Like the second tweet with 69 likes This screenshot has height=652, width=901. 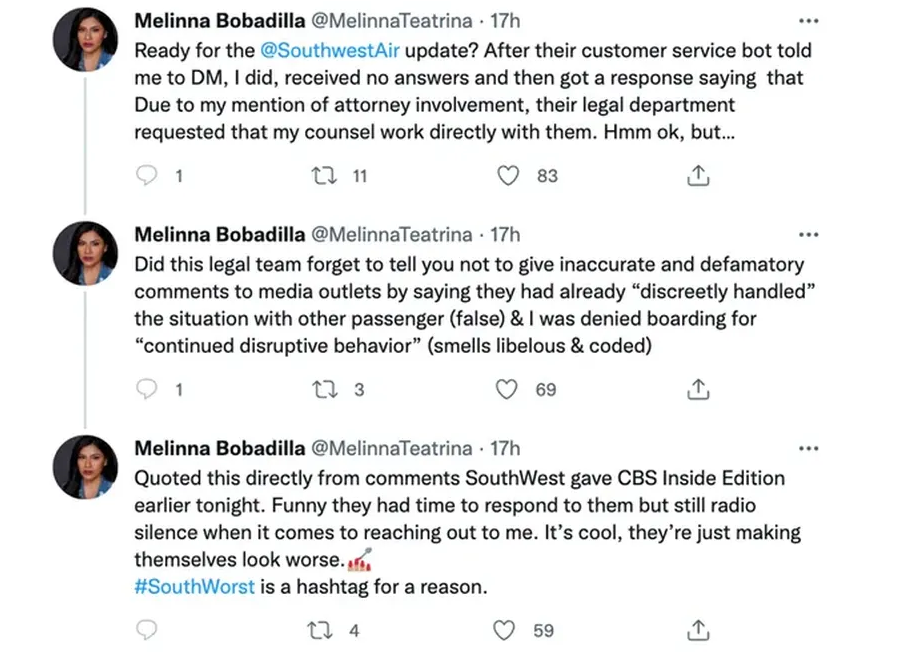point(509,390)
